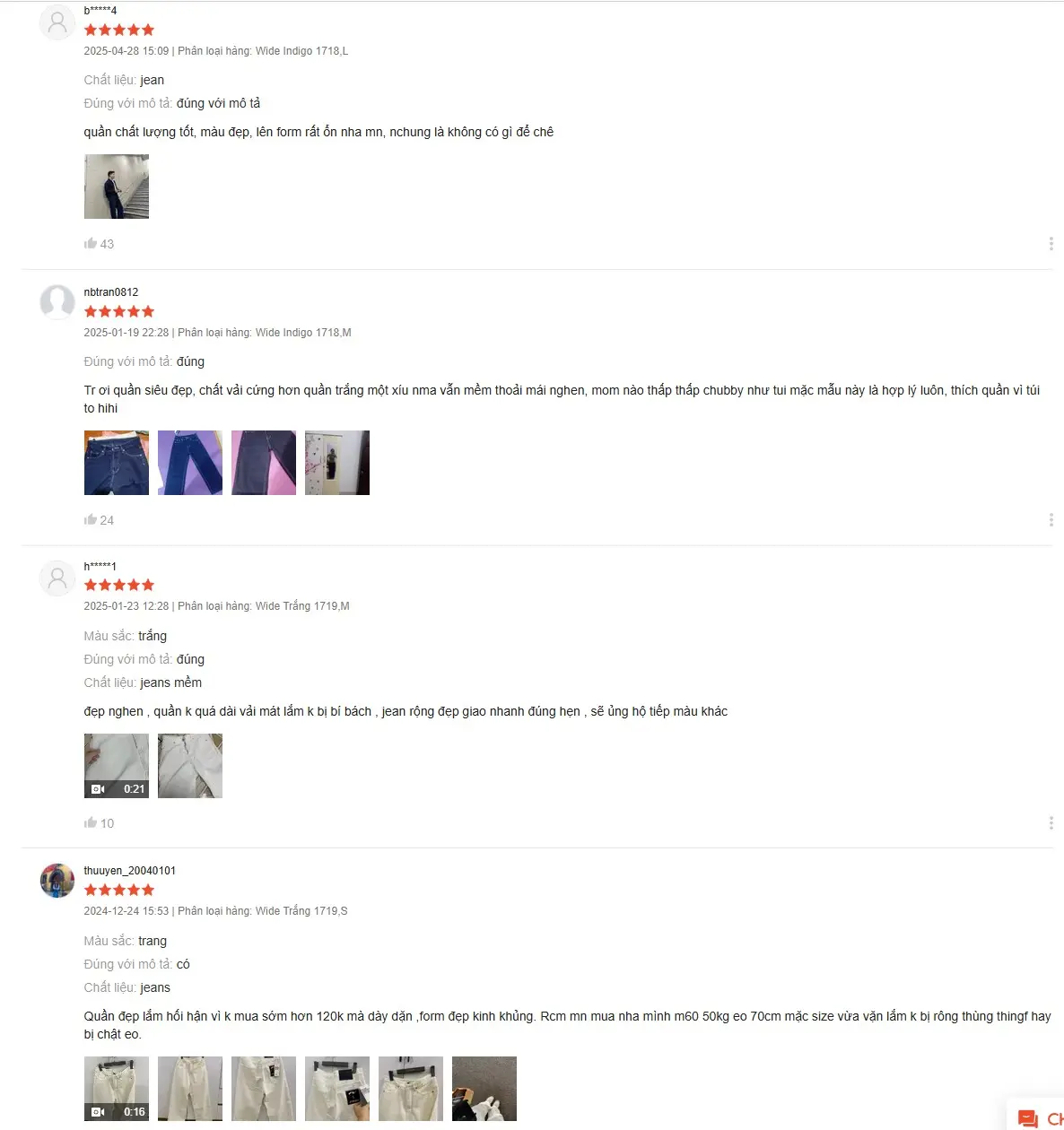
Task: Like nbtran0812's review with 24 likes
Action: click(91, 519)
